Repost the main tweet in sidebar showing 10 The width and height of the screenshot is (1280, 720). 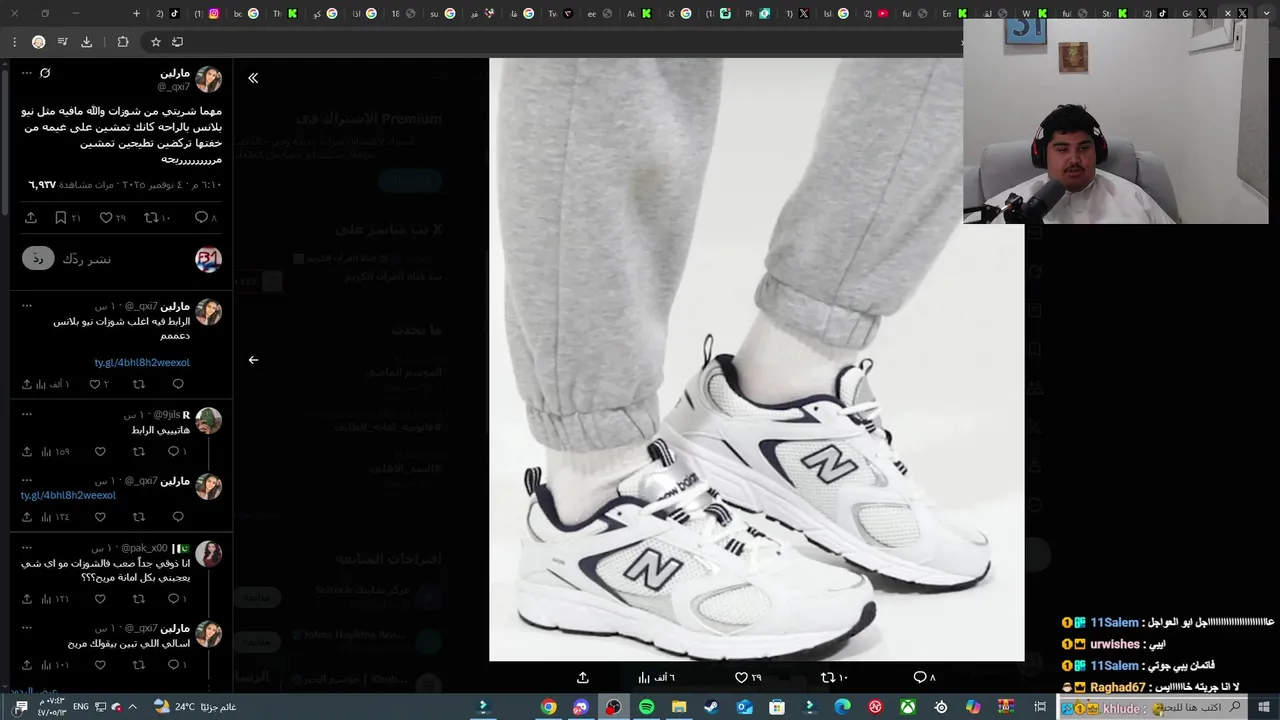coord(158,217)
